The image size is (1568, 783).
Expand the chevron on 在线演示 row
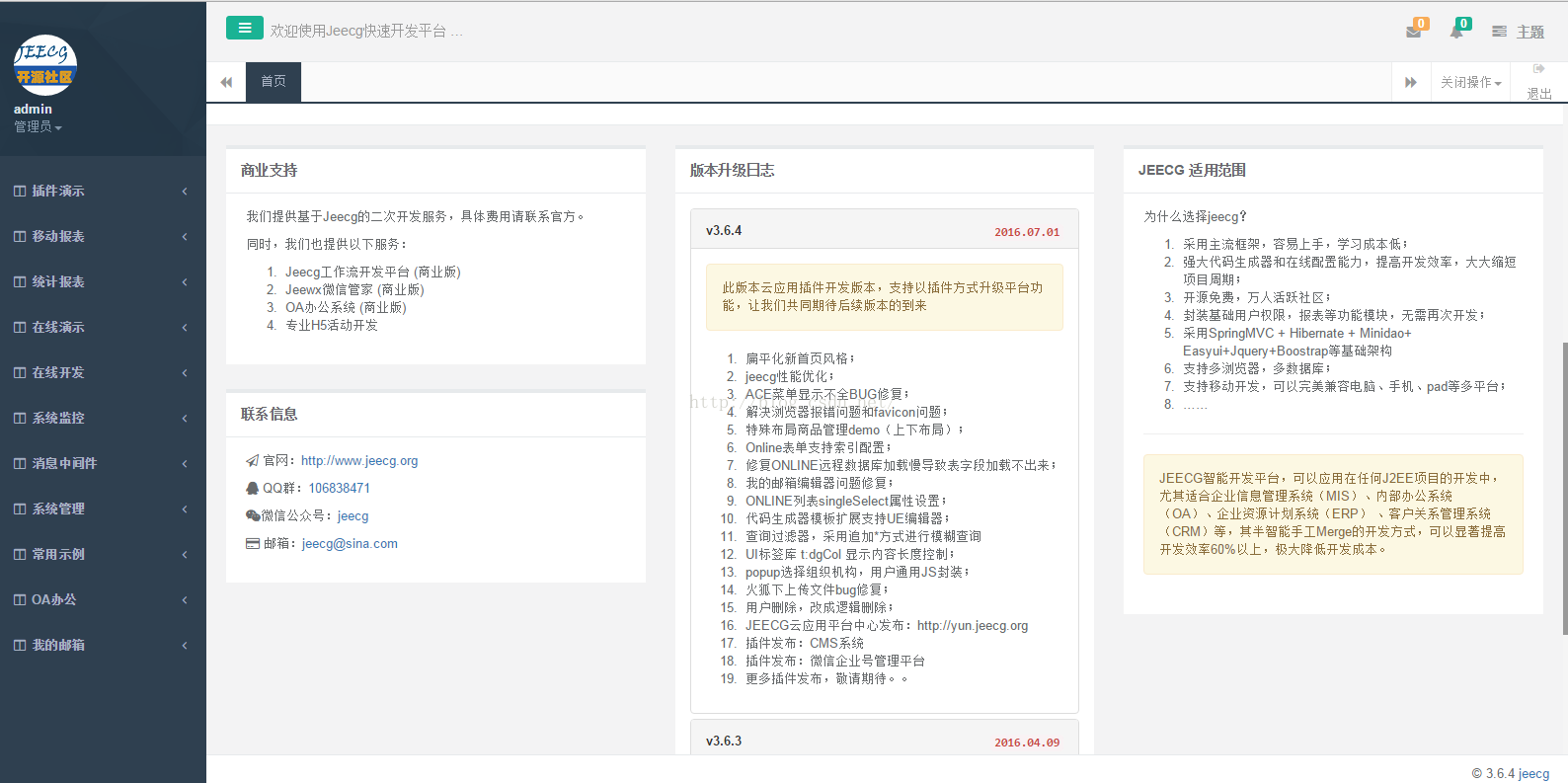pyautogui.click(x=185, y=328)
